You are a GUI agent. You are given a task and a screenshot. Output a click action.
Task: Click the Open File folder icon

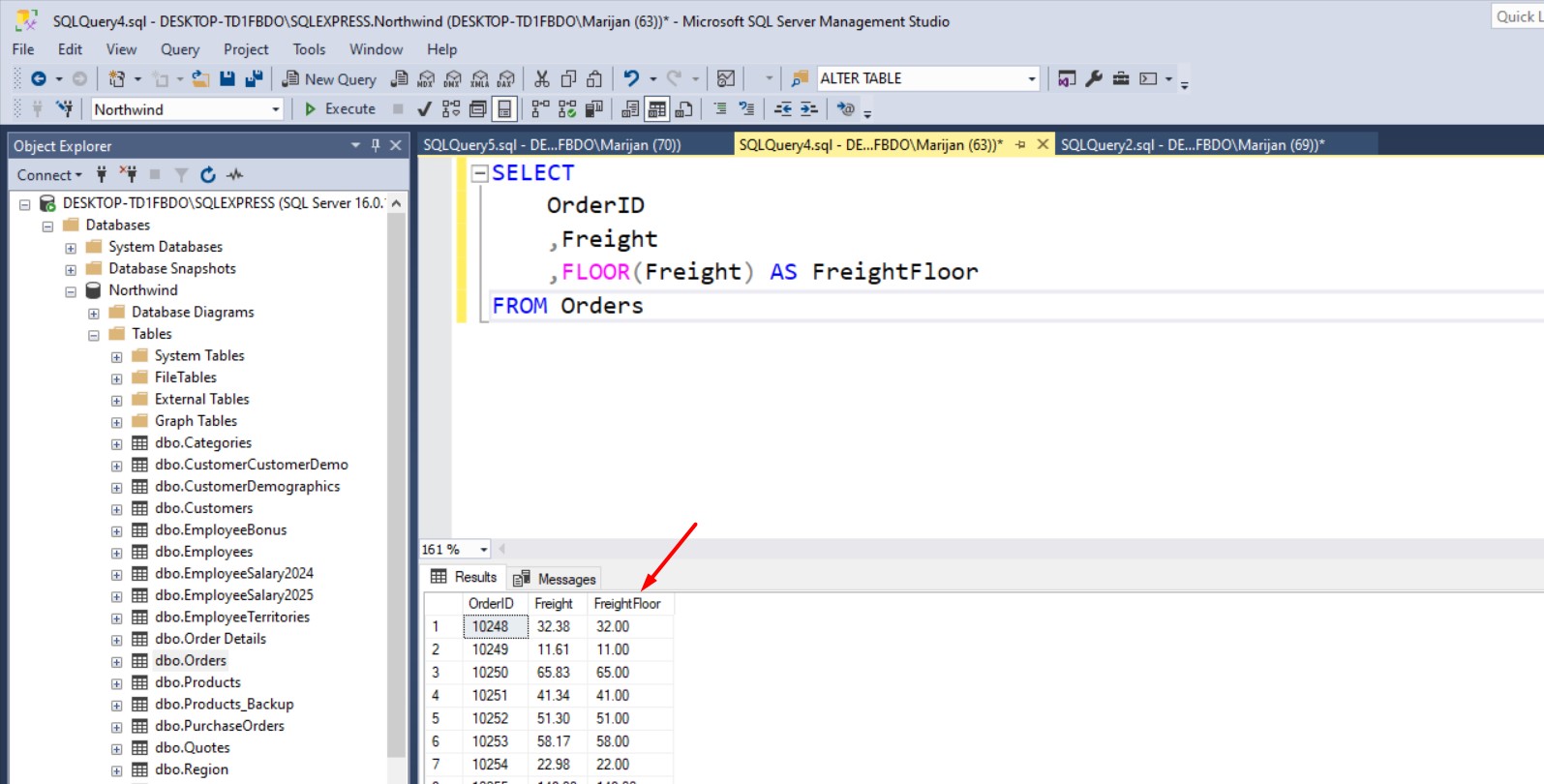click(200, 79)
